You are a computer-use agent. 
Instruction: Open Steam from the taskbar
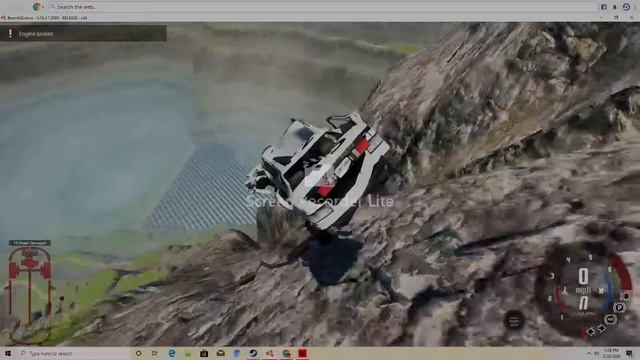253,353
